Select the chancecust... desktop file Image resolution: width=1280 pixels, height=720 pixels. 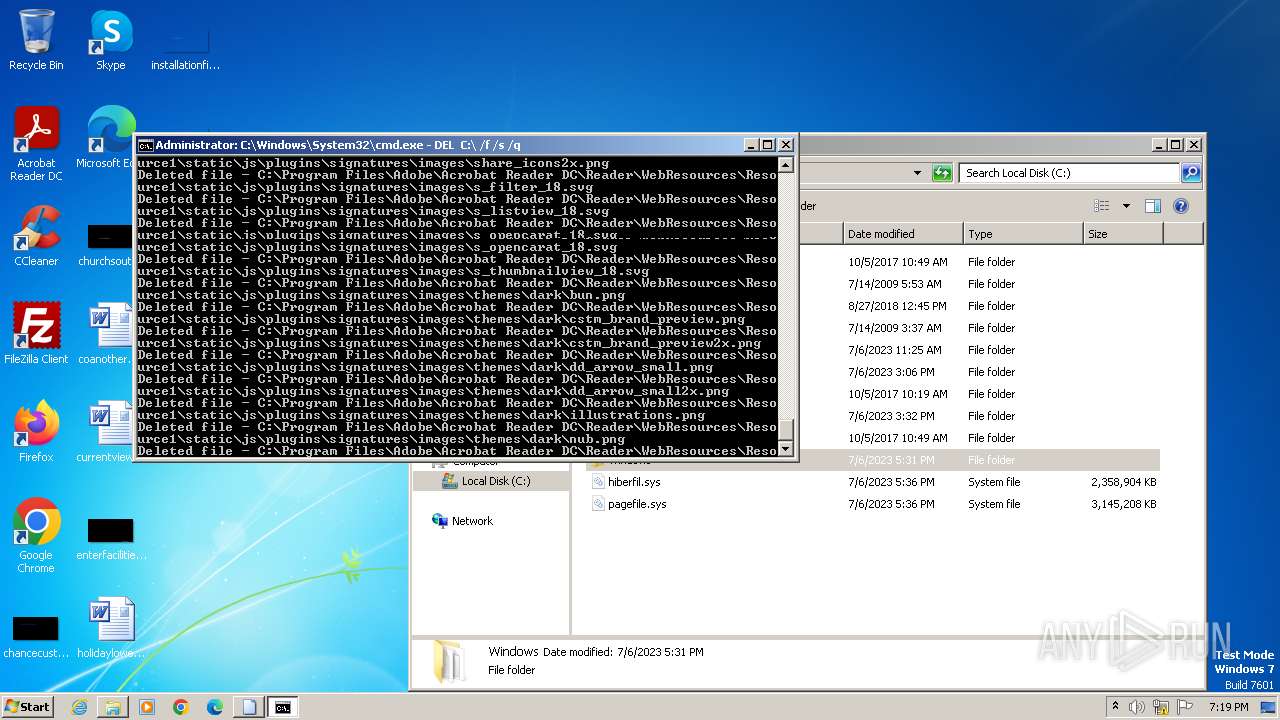point(36,636)
